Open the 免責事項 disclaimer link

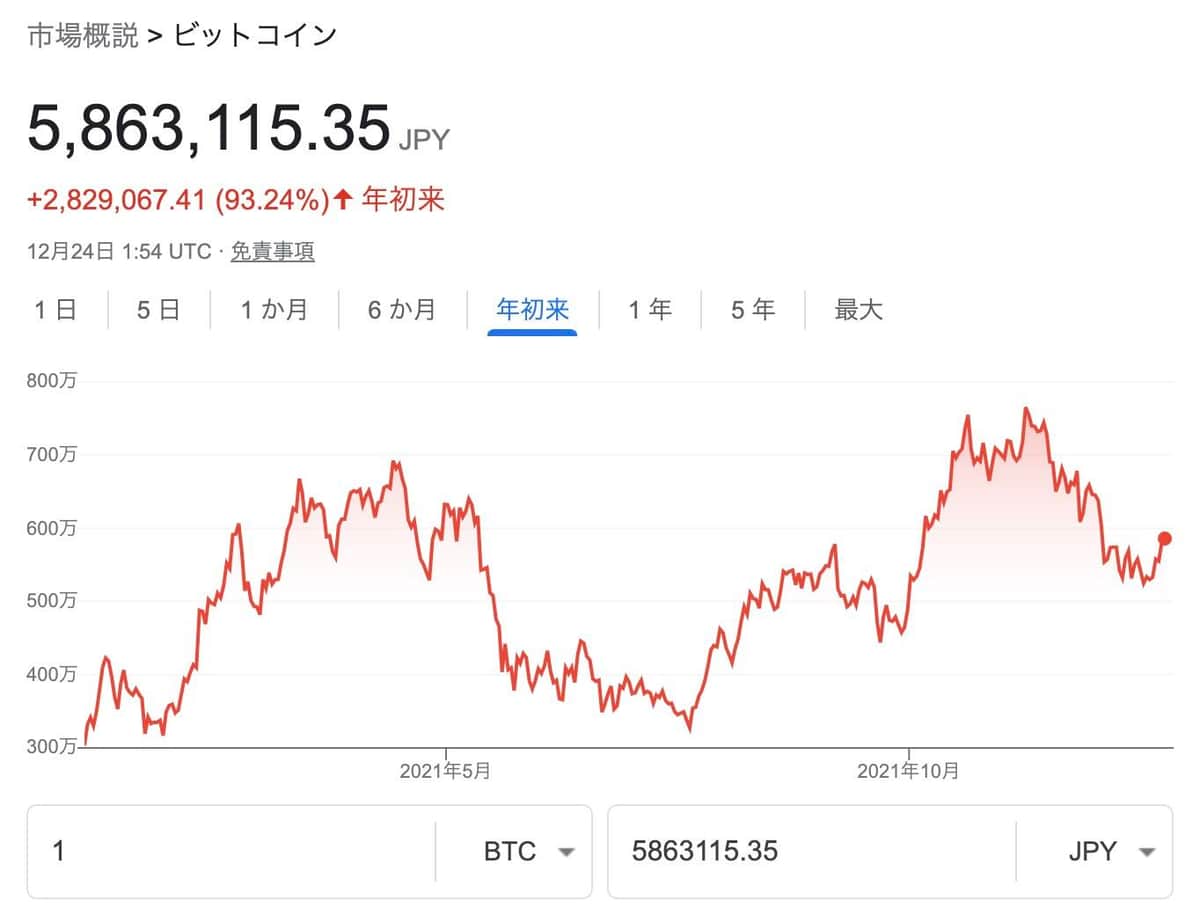click(272, 252)
